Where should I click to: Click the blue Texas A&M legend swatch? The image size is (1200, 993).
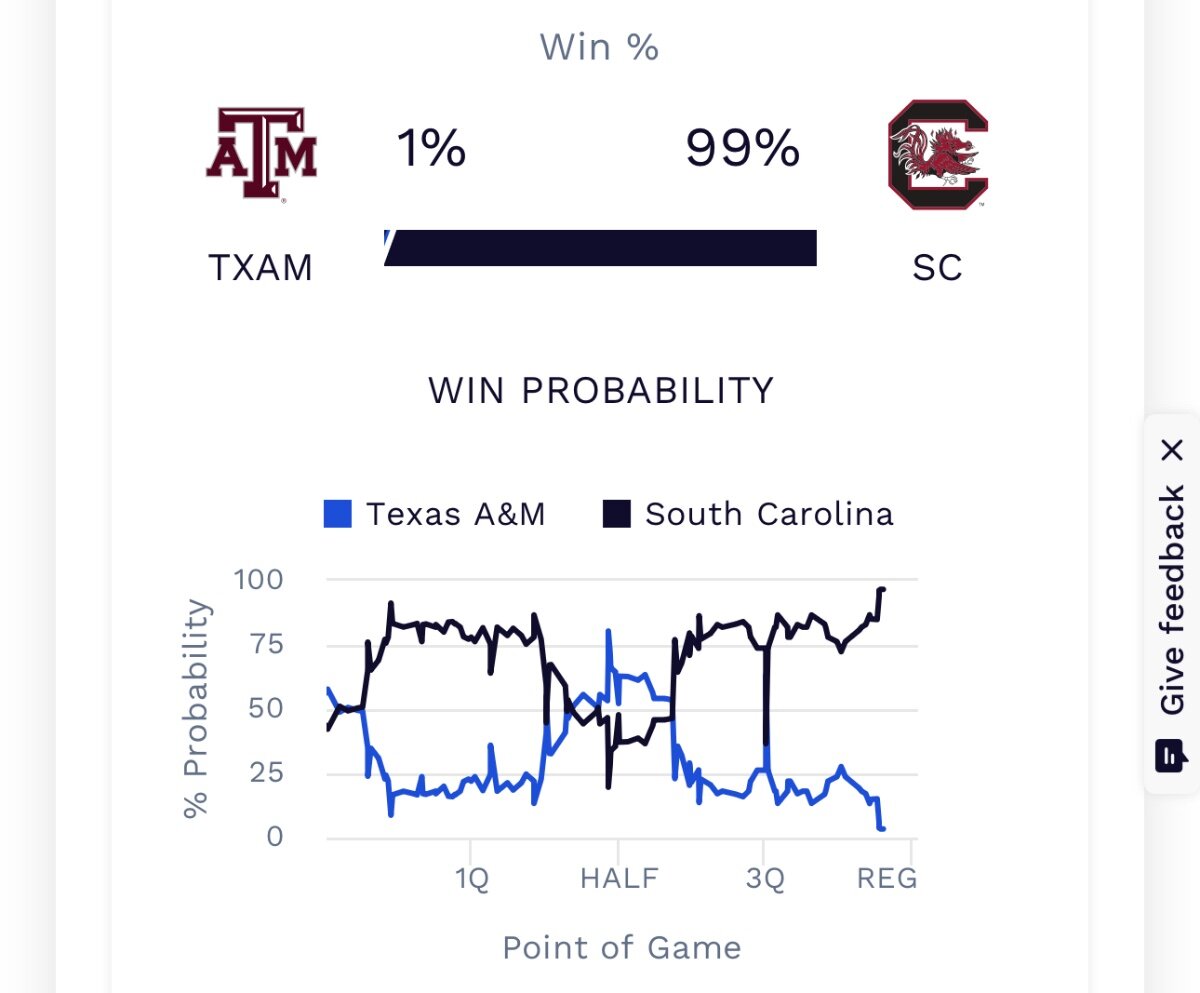pos(338,515)
